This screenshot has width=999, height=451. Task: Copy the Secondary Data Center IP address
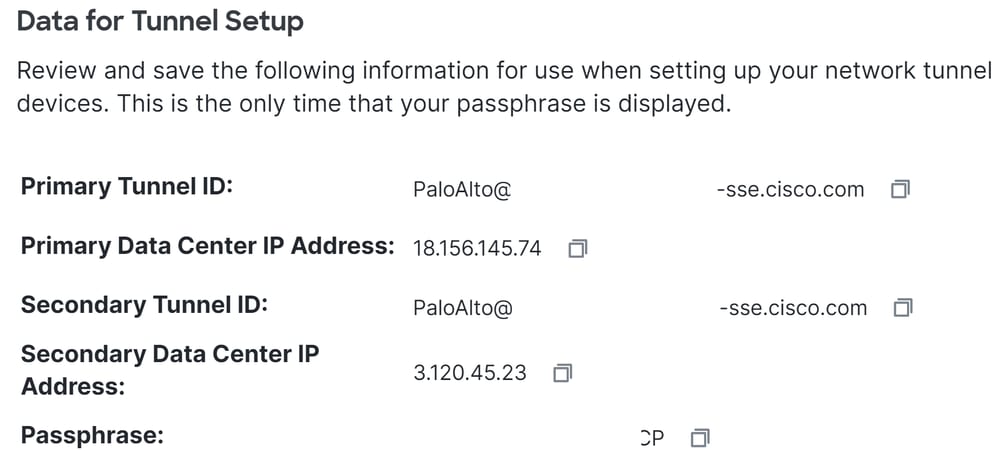click(x=563, y=373)
